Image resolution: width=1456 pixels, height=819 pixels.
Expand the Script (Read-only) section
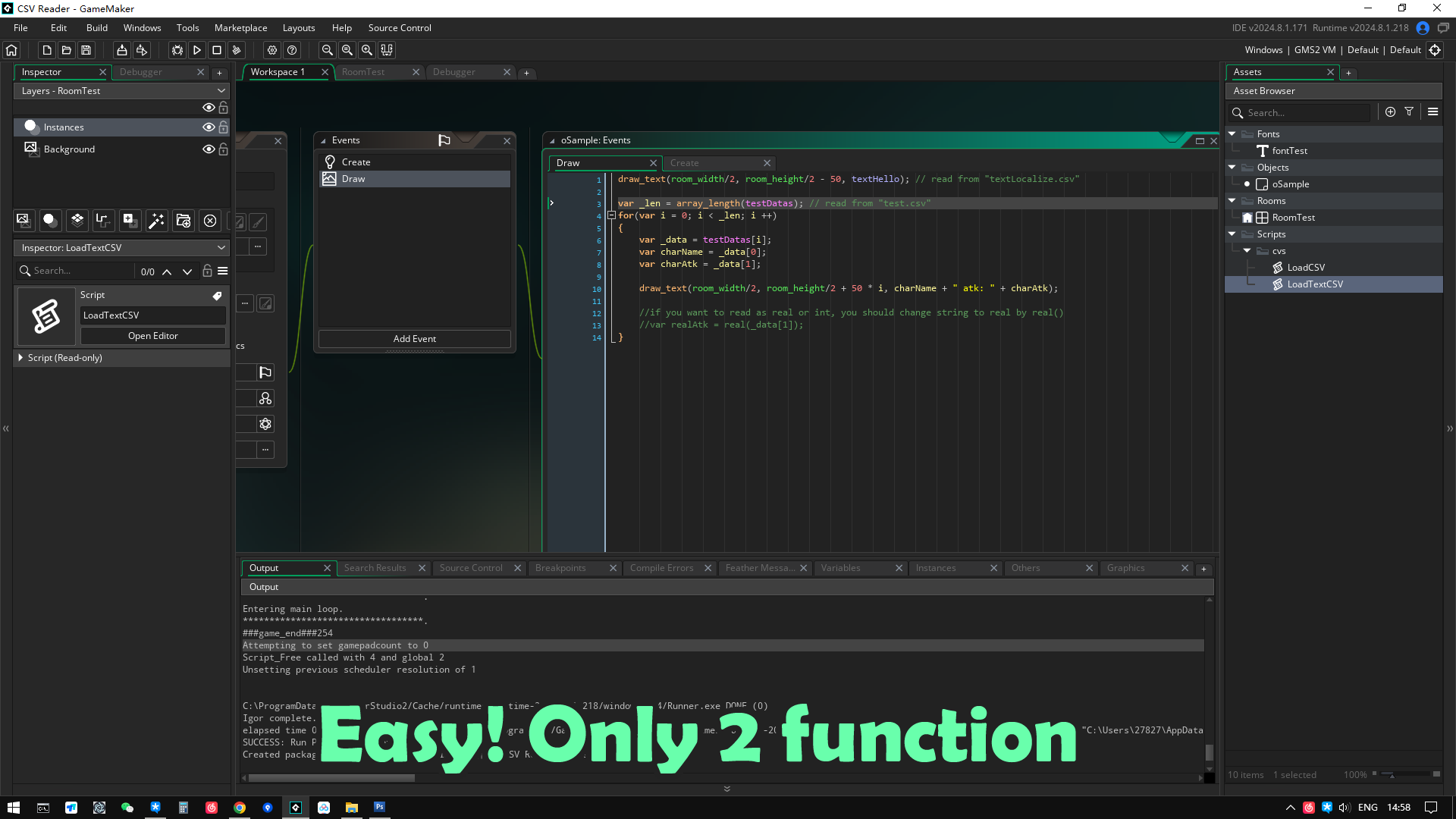click(20, 357)
